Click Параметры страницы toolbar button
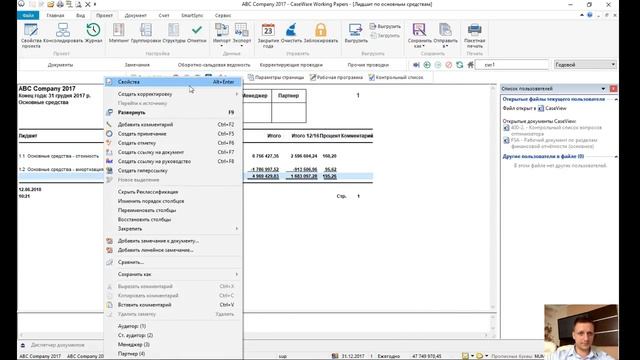Image resolution: width=640 pixels, height=360 pixels. 276,77
